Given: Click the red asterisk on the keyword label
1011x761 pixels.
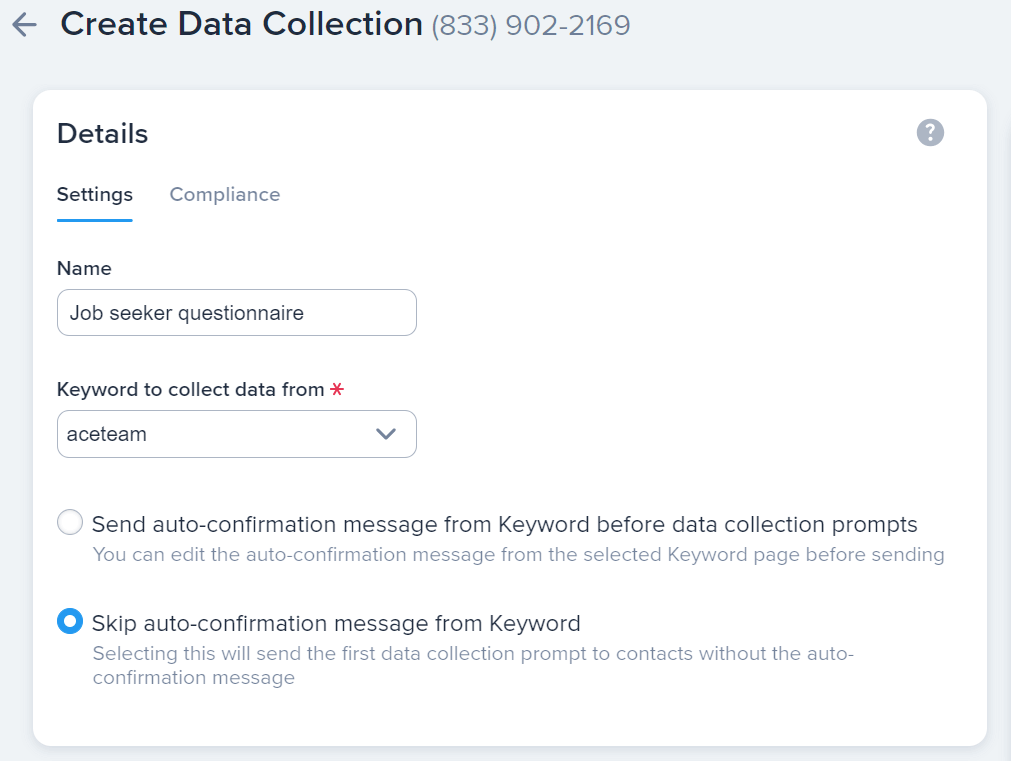Looking at the screenshot, I should pyautogui.click(x=335, y=389).
